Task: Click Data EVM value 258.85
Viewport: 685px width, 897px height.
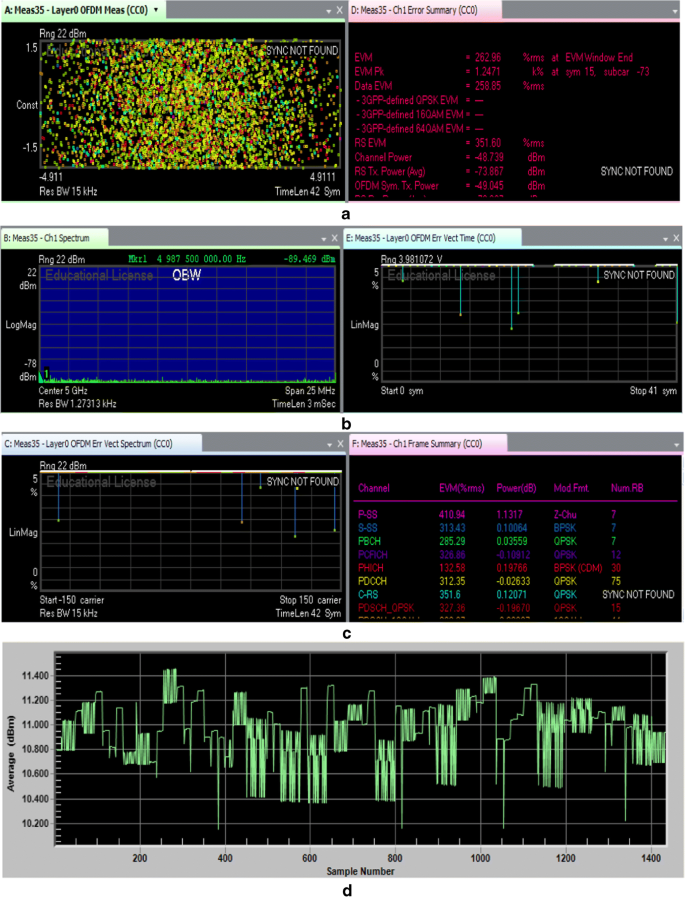Action: [x=488, y=86]
